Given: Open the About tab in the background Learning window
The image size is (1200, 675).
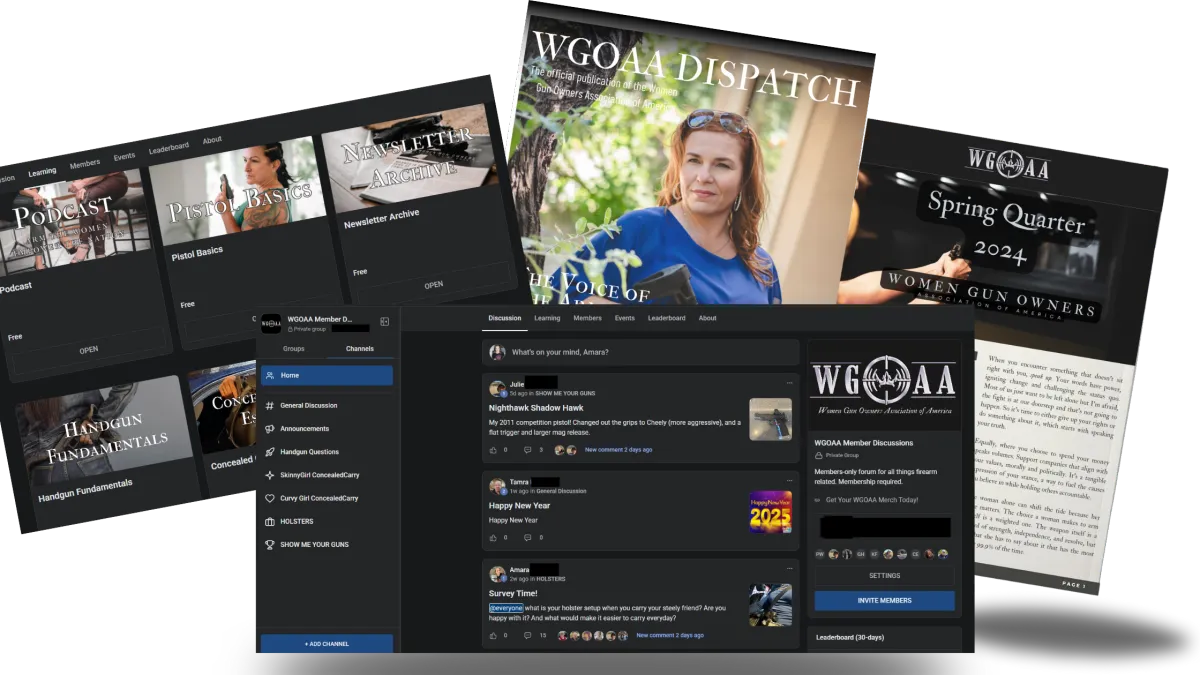Looking at the screenshot, I should coord(212,140).
